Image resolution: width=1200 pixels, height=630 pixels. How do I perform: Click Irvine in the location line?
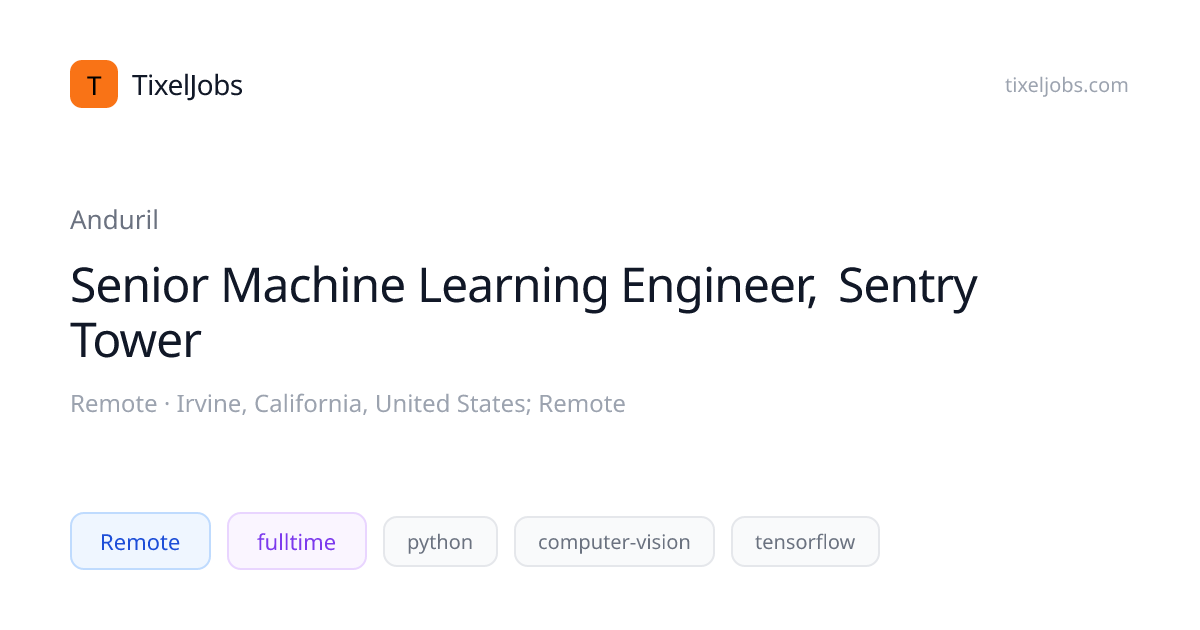(210, 404)
